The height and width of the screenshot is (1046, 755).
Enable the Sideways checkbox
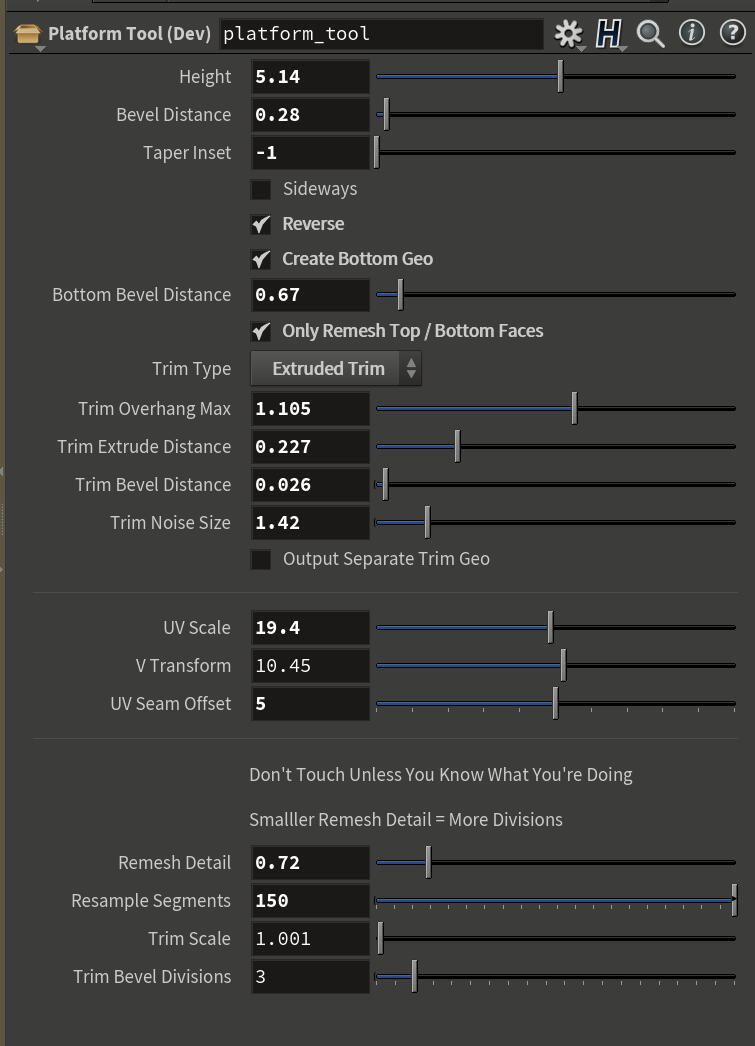[x=260, y=188]
